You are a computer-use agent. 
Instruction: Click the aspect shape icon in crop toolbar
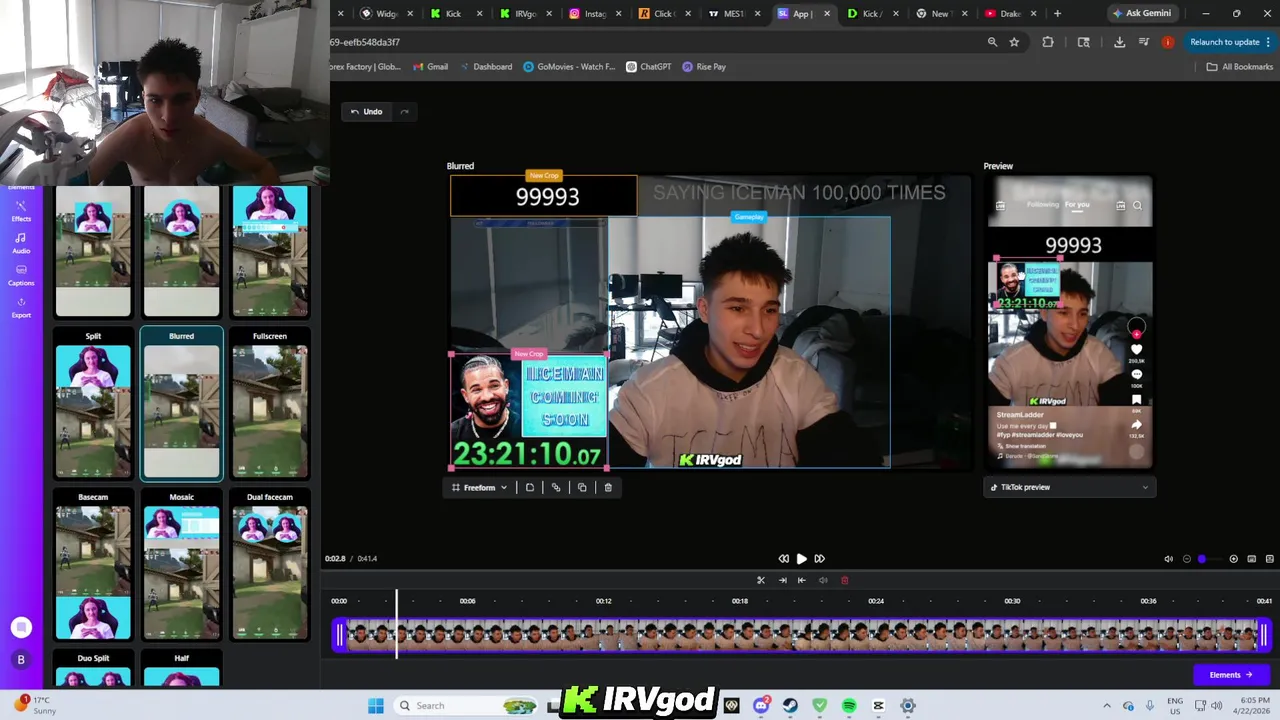(530, 487)
